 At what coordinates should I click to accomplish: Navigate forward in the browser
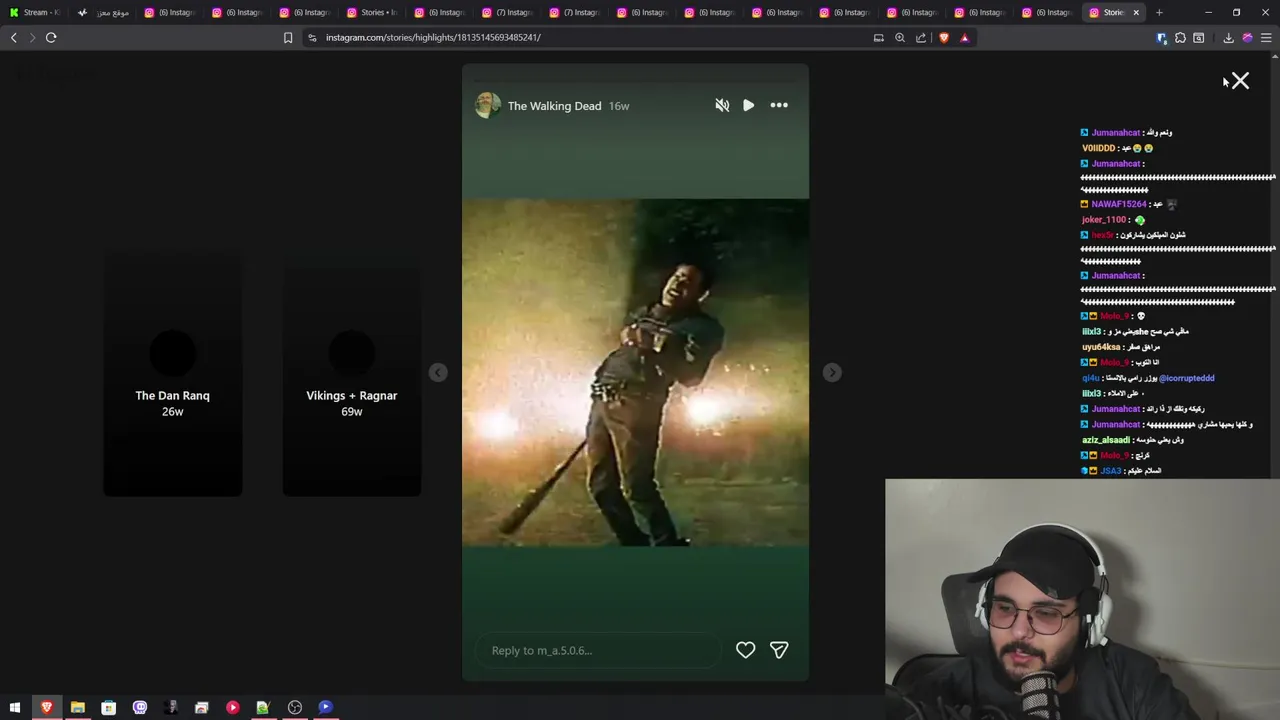pos(32,38)
